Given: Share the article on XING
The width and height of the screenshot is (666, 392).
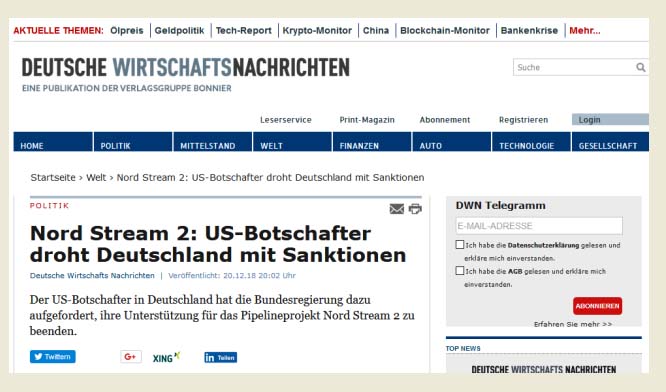Looking at the screenshot, I should (166, 357).
